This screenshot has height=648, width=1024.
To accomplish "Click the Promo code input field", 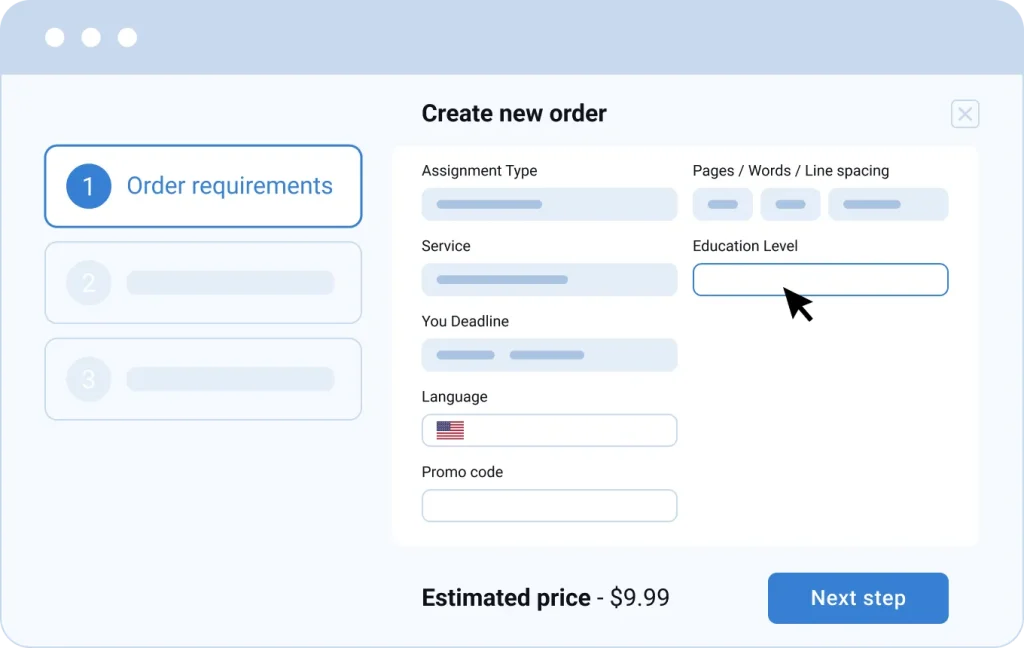I will click(549, 506).
